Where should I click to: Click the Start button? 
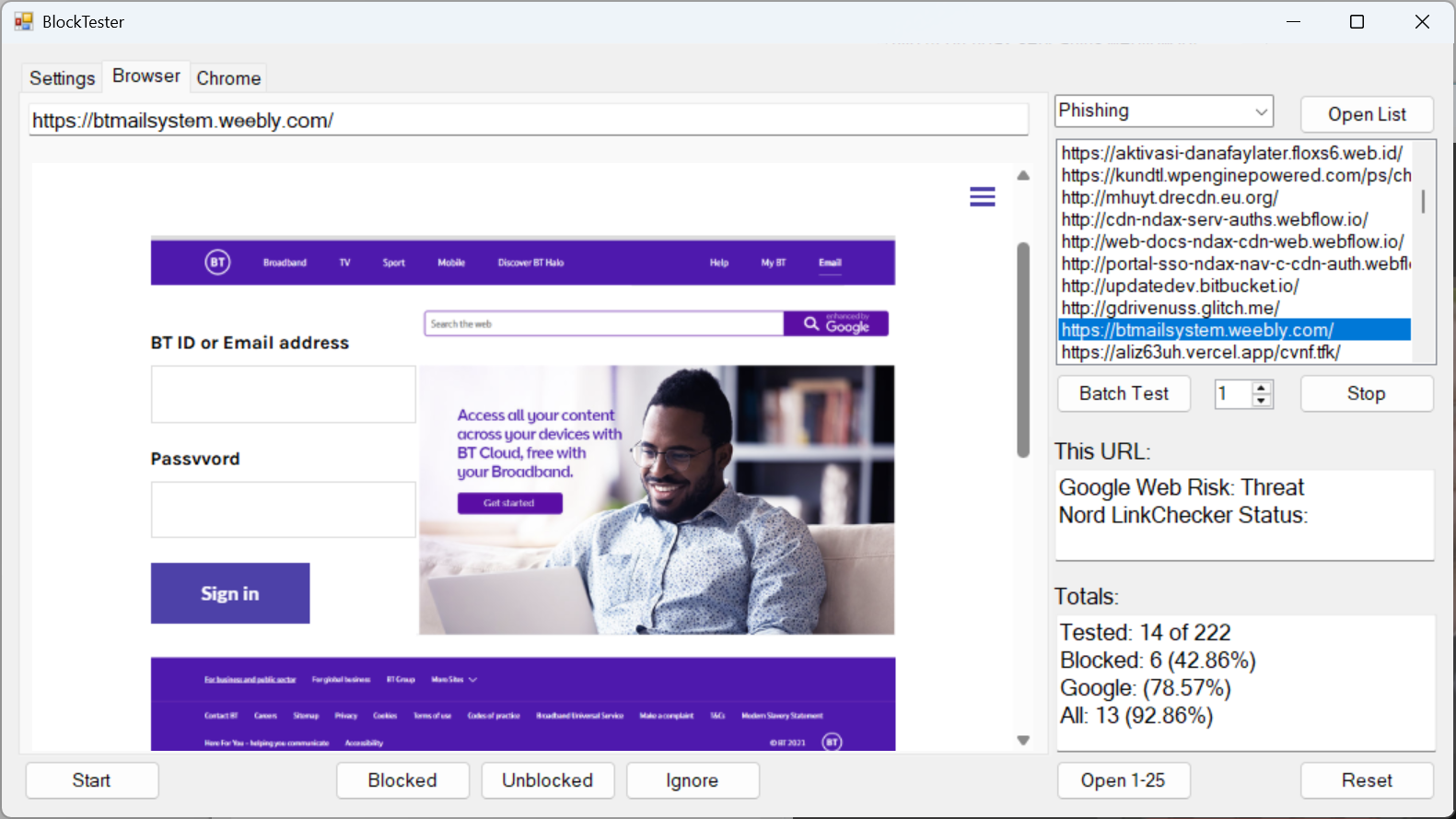point(92,780)
